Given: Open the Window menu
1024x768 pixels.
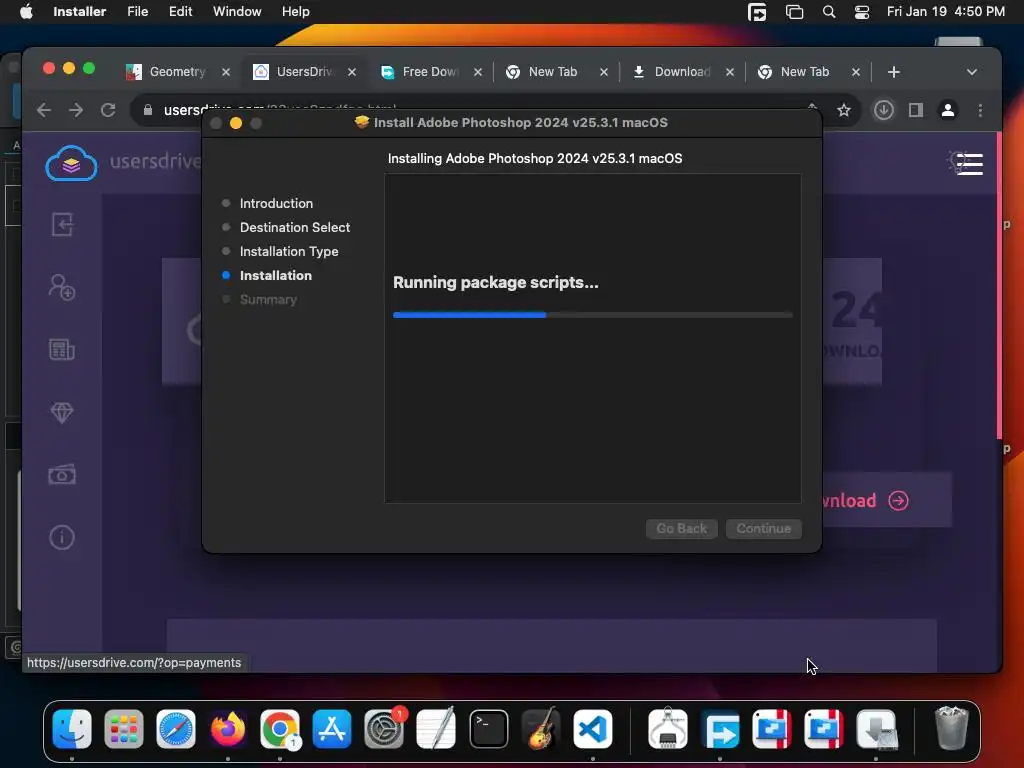Looking at the screenshot, I should [237, 12].
